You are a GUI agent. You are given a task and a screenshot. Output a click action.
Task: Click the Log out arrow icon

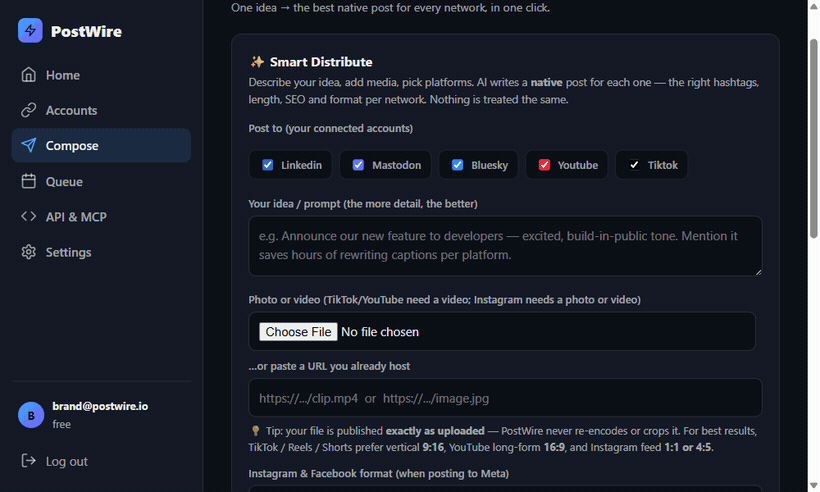(29, 461)
